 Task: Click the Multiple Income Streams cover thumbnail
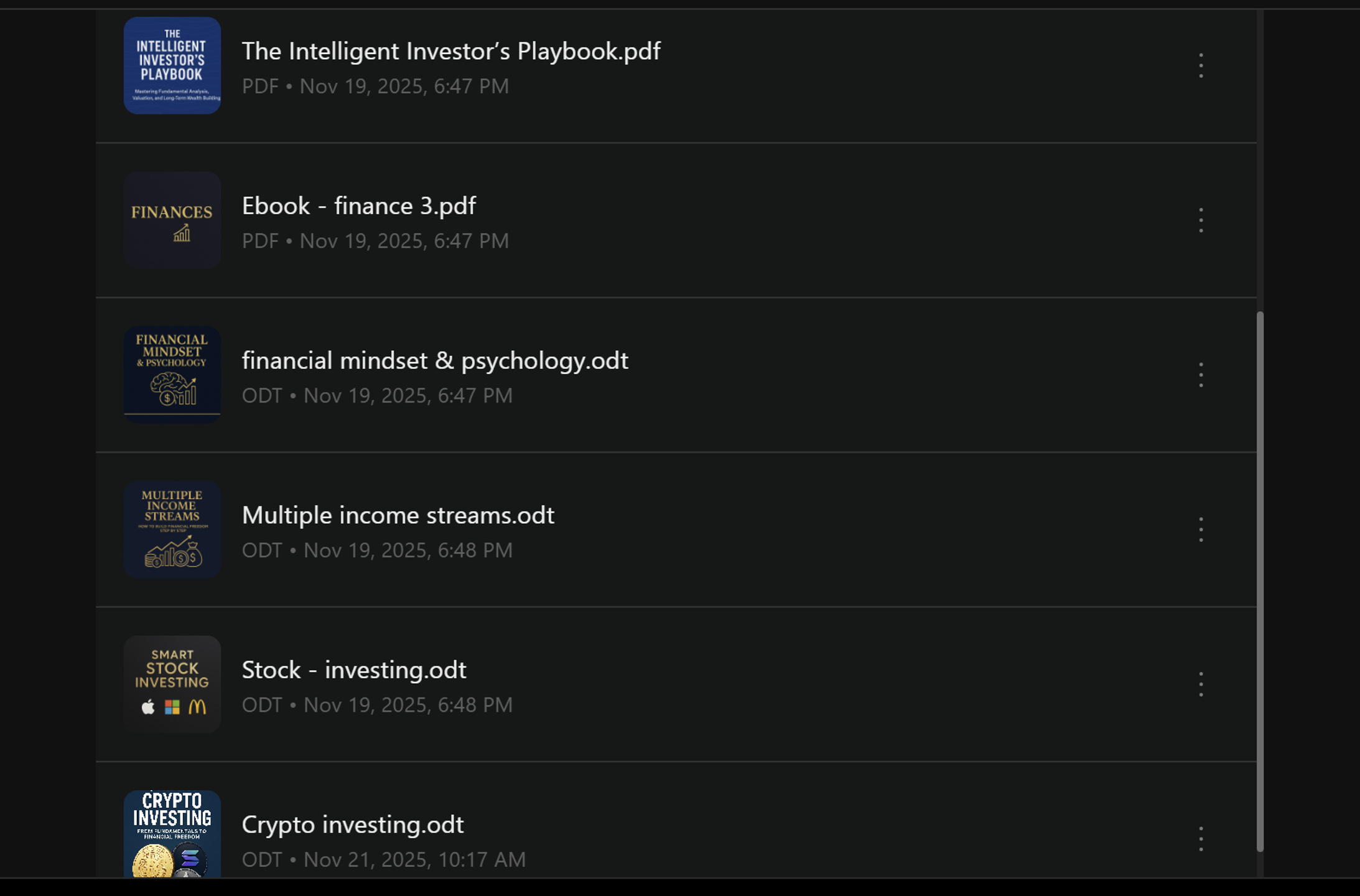click(172, 530)
